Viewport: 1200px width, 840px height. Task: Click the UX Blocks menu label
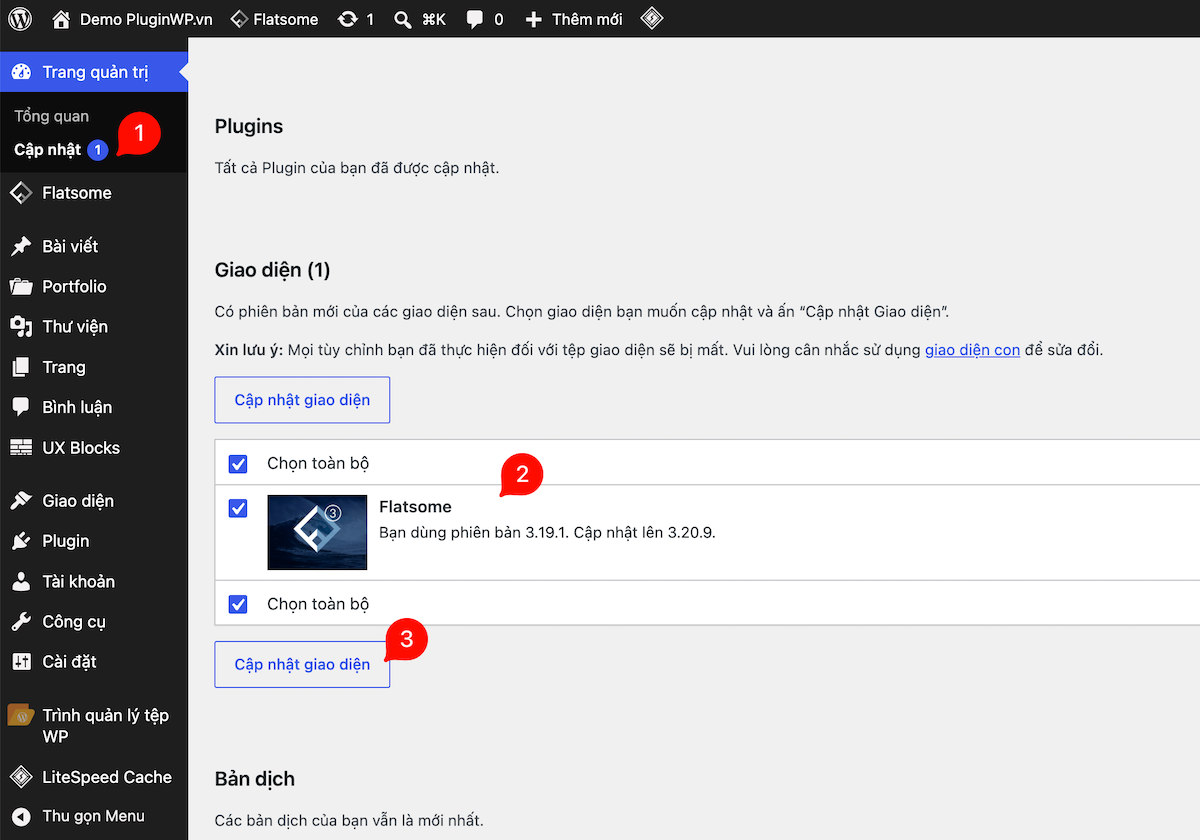coord(81,448)
